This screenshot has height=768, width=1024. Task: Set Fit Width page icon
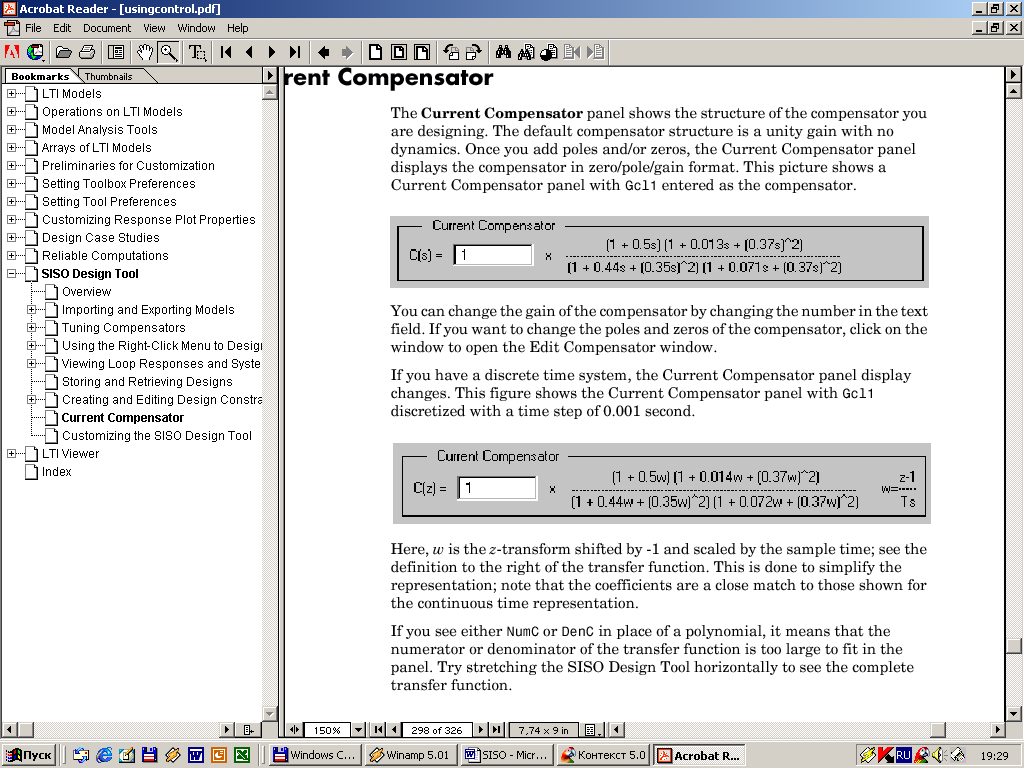(x=422, y=52)
